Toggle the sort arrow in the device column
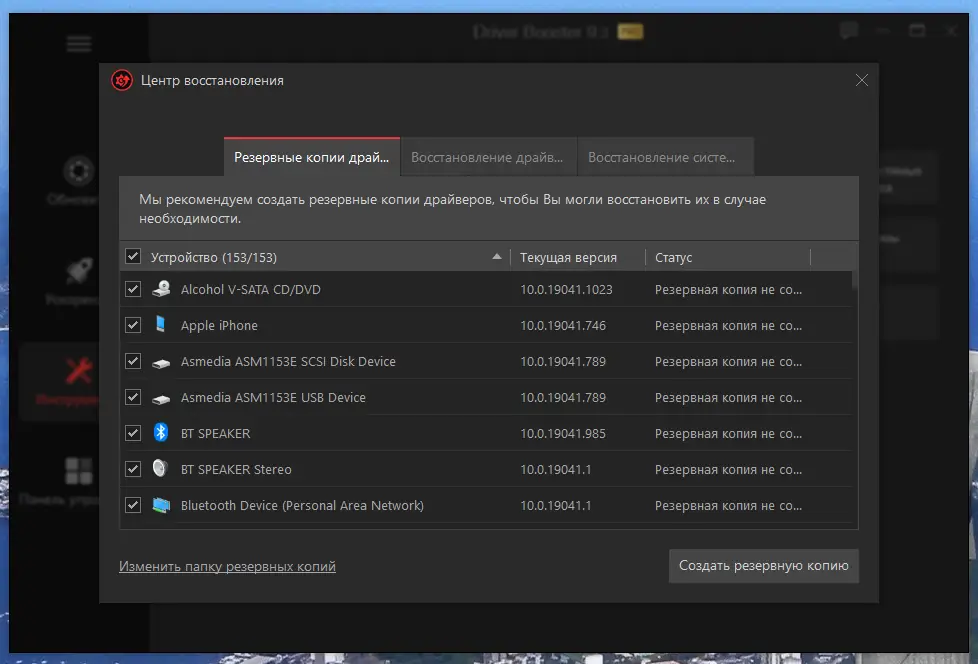This screenshot has width=978, height=664. point(496,256)
